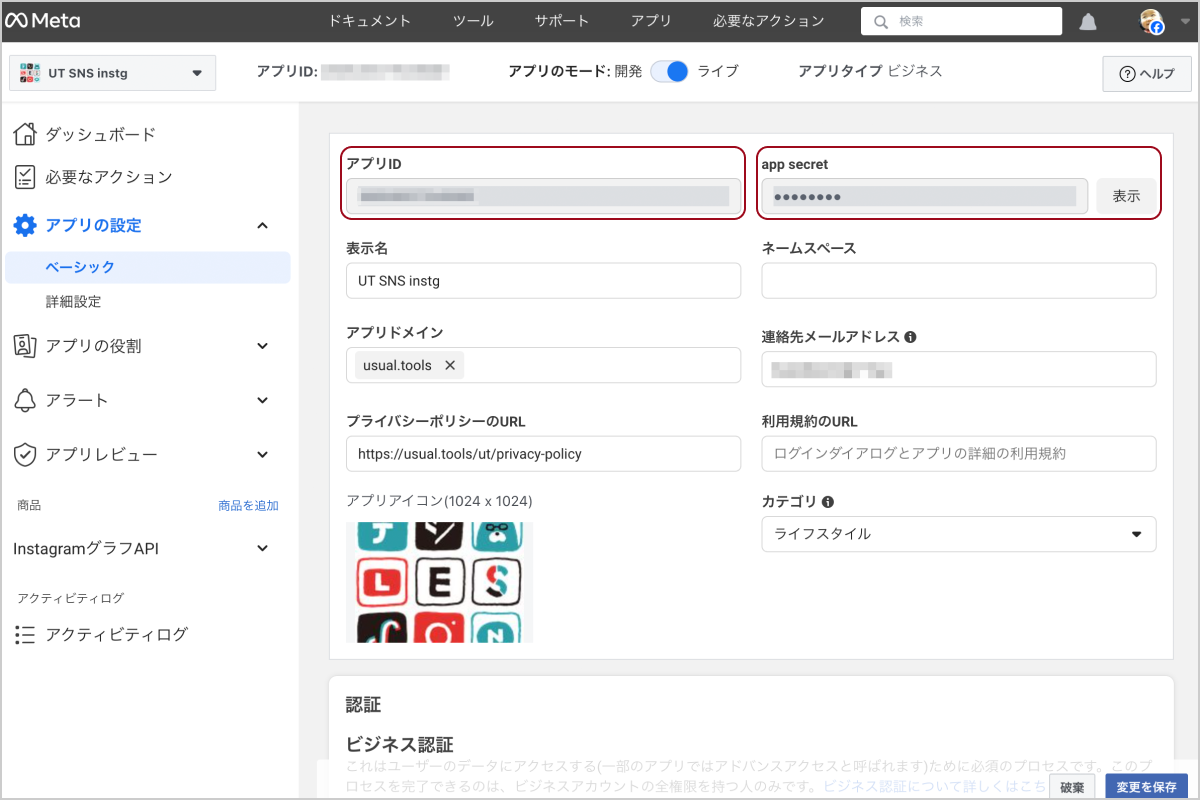Screen dimensions: 1200x800
Task: Open アクティビティログ in the sidebar
Action: coord(116,634)
